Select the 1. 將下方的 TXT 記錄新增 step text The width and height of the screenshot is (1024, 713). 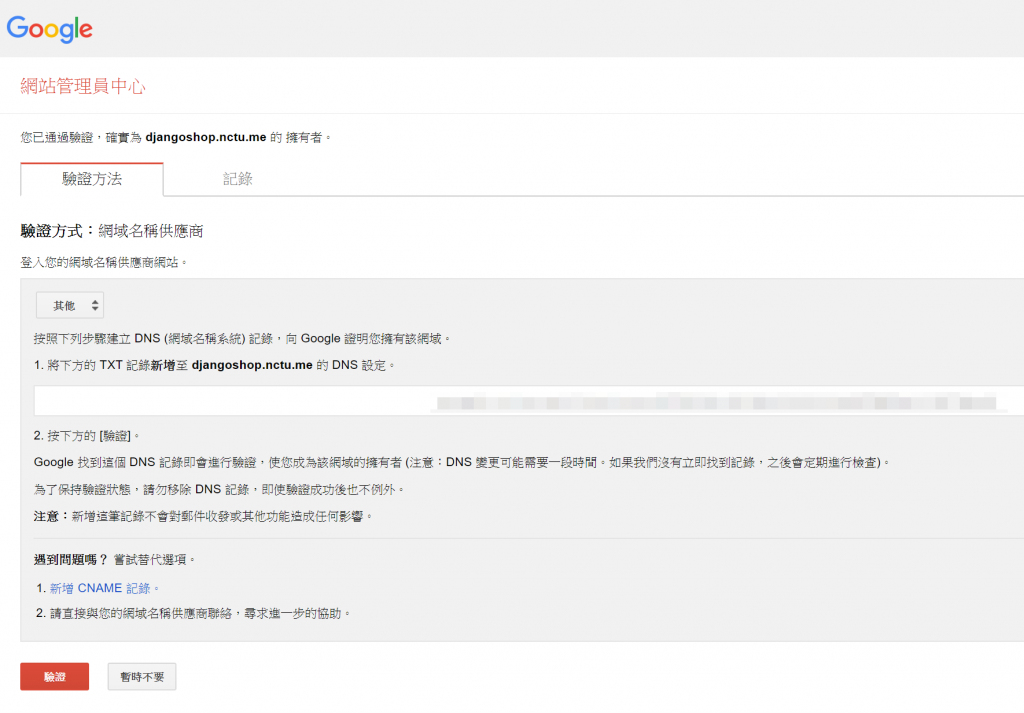click(215, 365)
